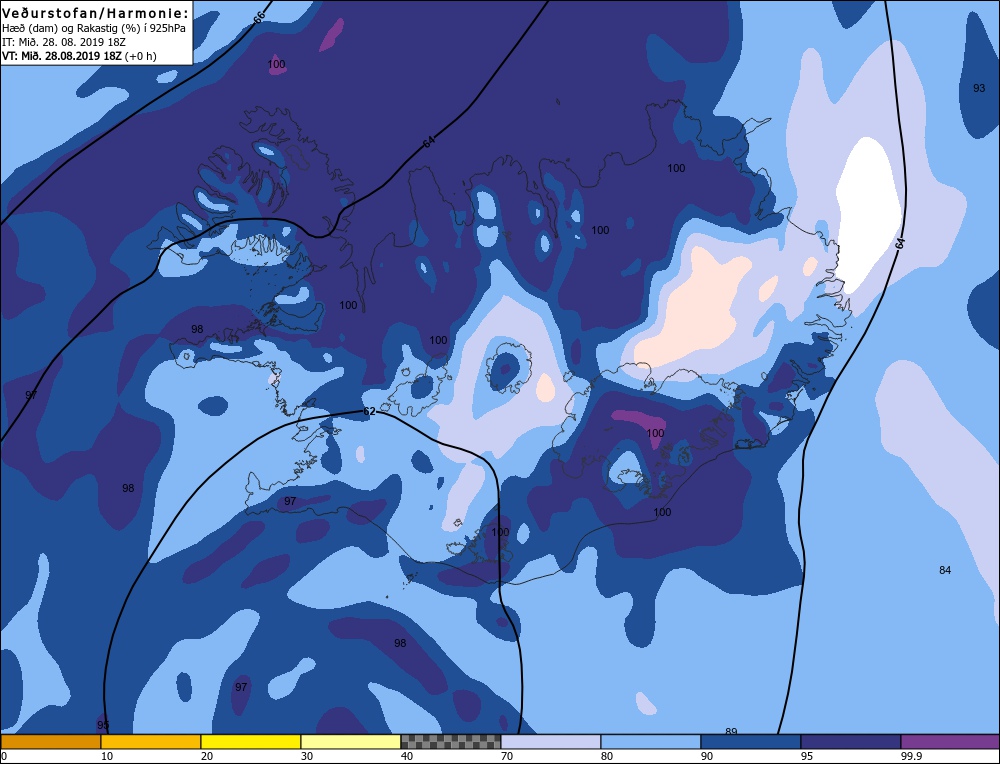1000x764 pixels.
Task: Select the 20–30 yellow legend swatch
Action: (251, 742)
